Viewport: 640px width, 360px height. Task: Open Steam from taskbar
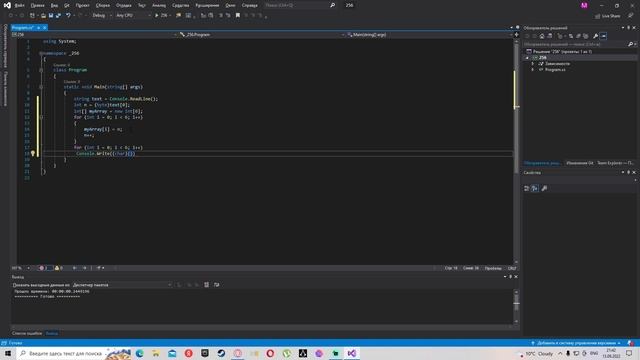coord(221,353)
